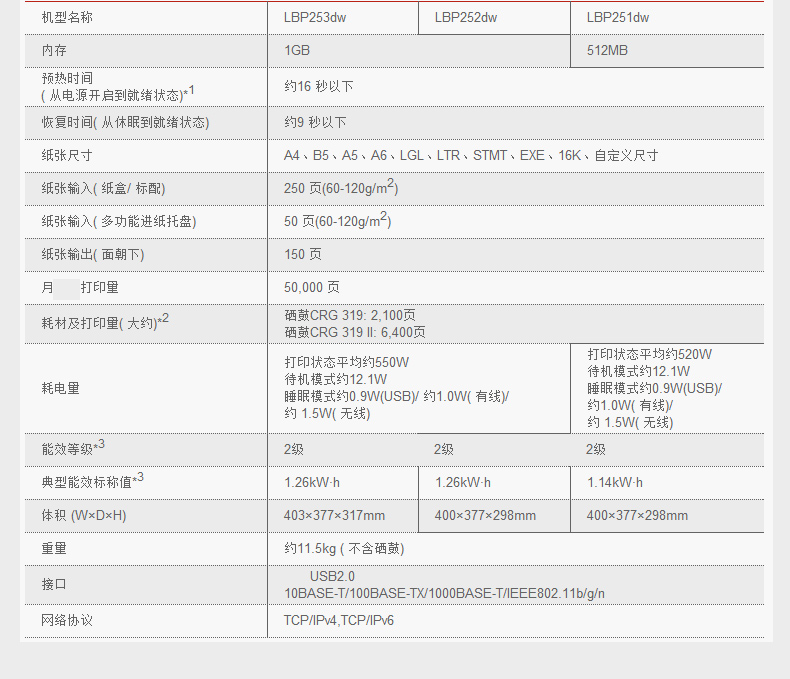Screen dimensions: 790x679
Task: Click the 典型能效标称值 row label
Action: pyautogui.click(x=93, y=481)
